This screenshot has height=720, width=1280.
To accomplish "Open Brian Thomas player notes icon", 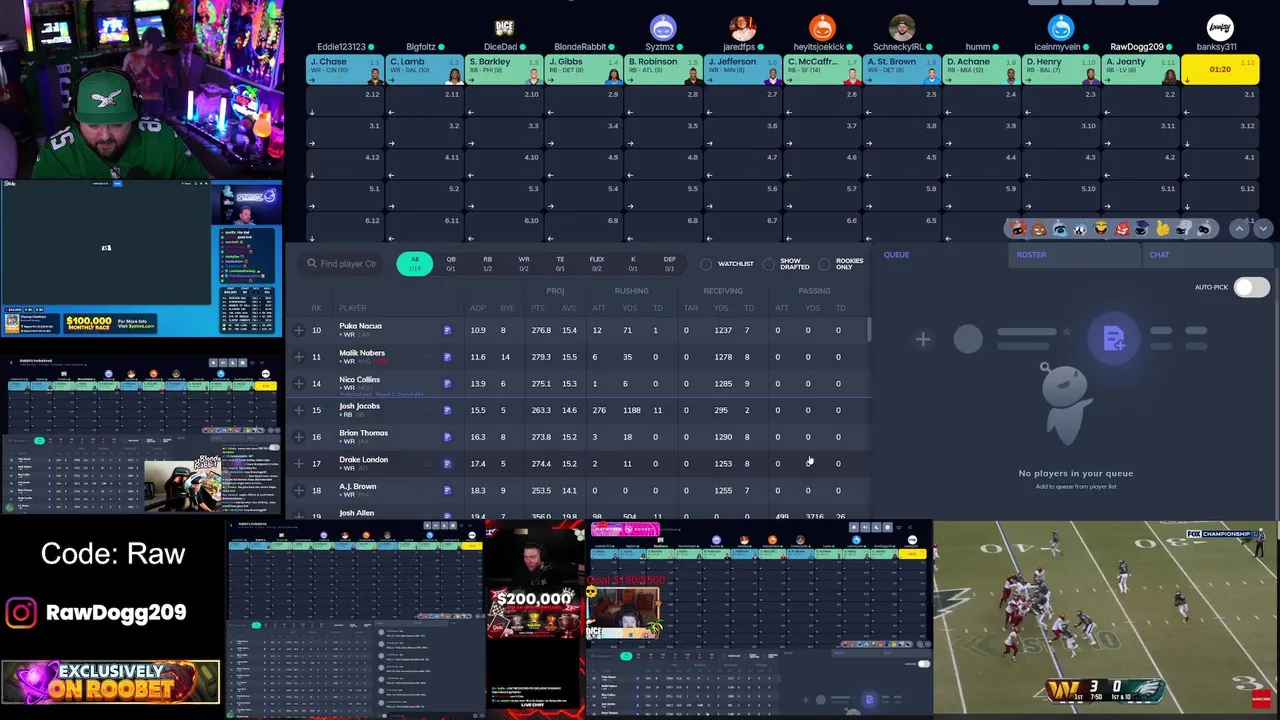I will pyautogui.click(x=447, y=437).
